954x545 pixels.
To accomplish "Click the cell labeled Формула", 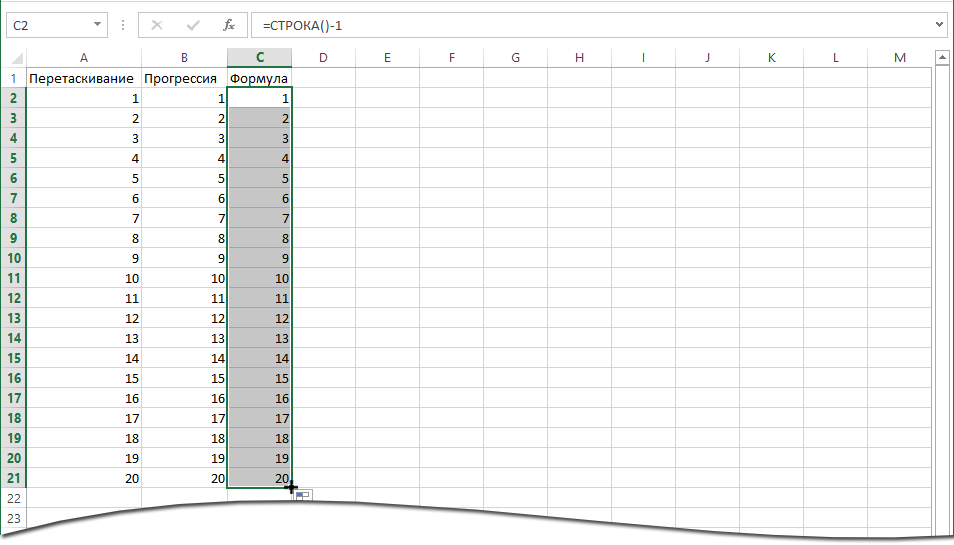I will [260, 78].
